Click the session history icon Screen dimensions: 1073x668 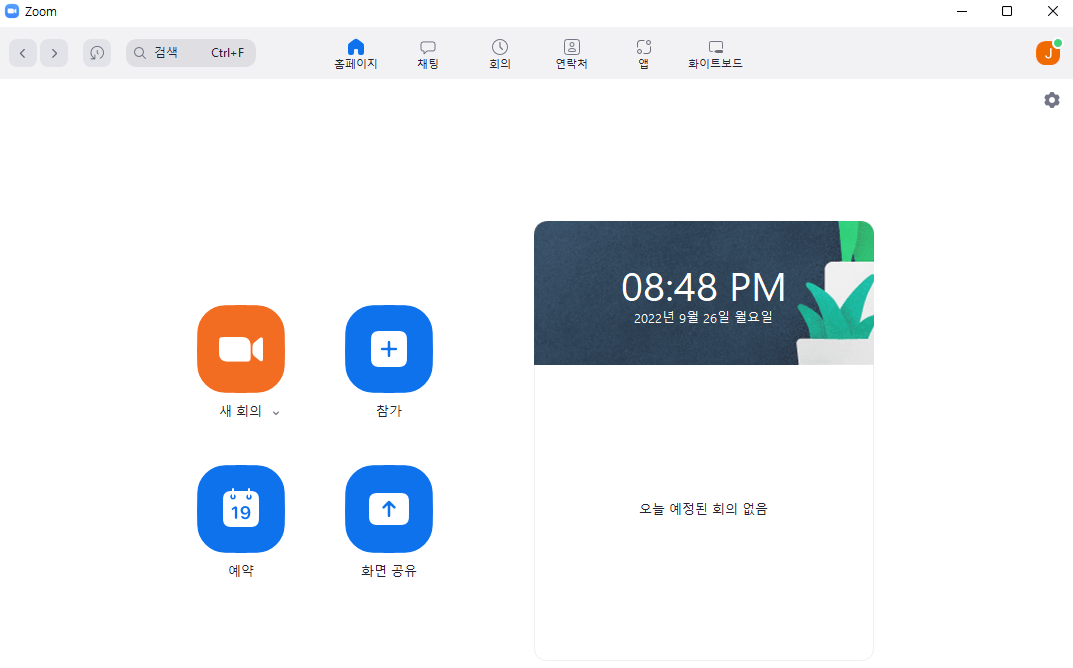95,53
